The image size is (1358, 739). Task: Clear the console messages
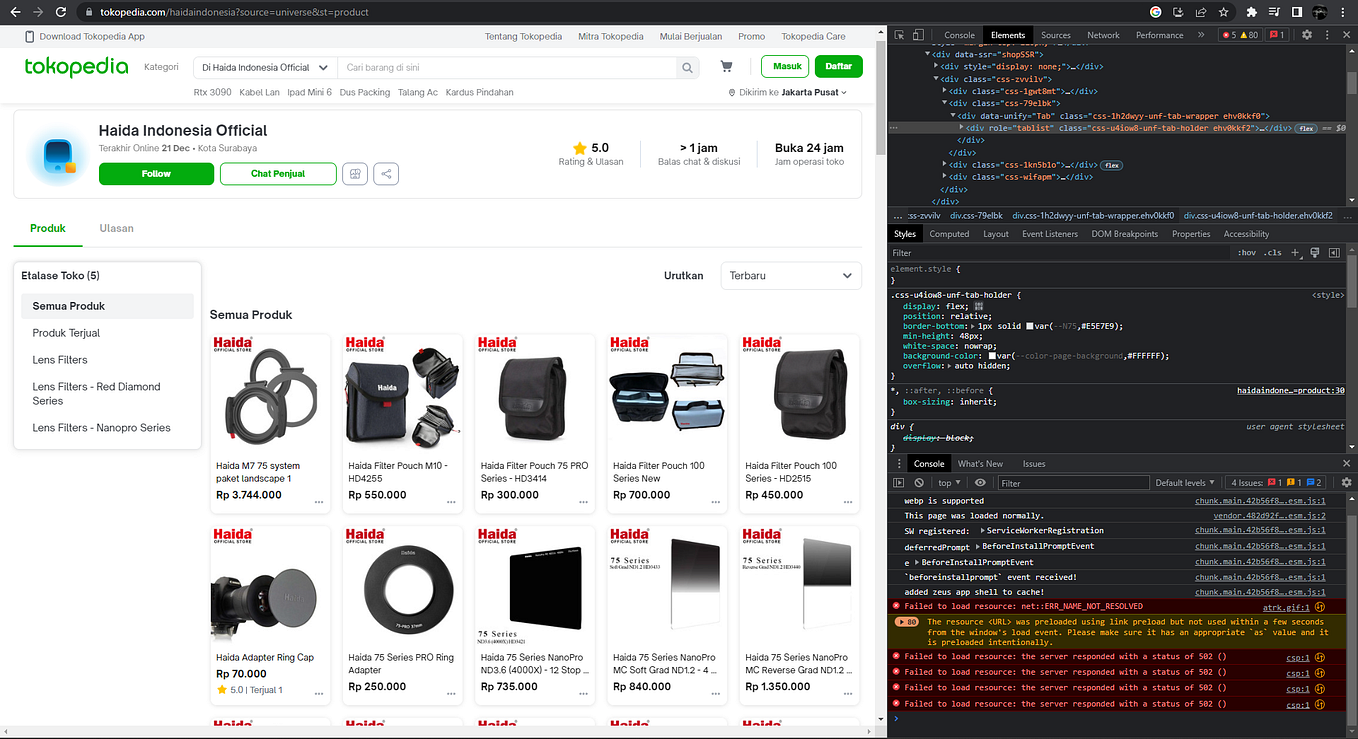tap(919, 482)
